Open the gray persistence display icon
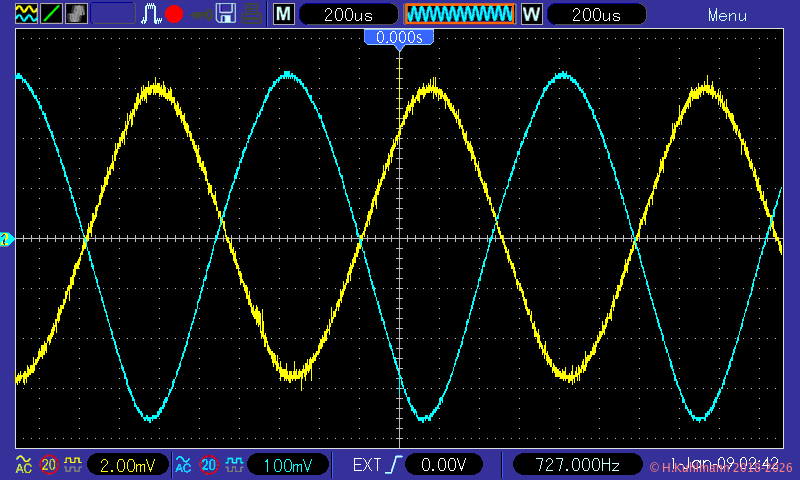800x480 pixels. [76, 14]
